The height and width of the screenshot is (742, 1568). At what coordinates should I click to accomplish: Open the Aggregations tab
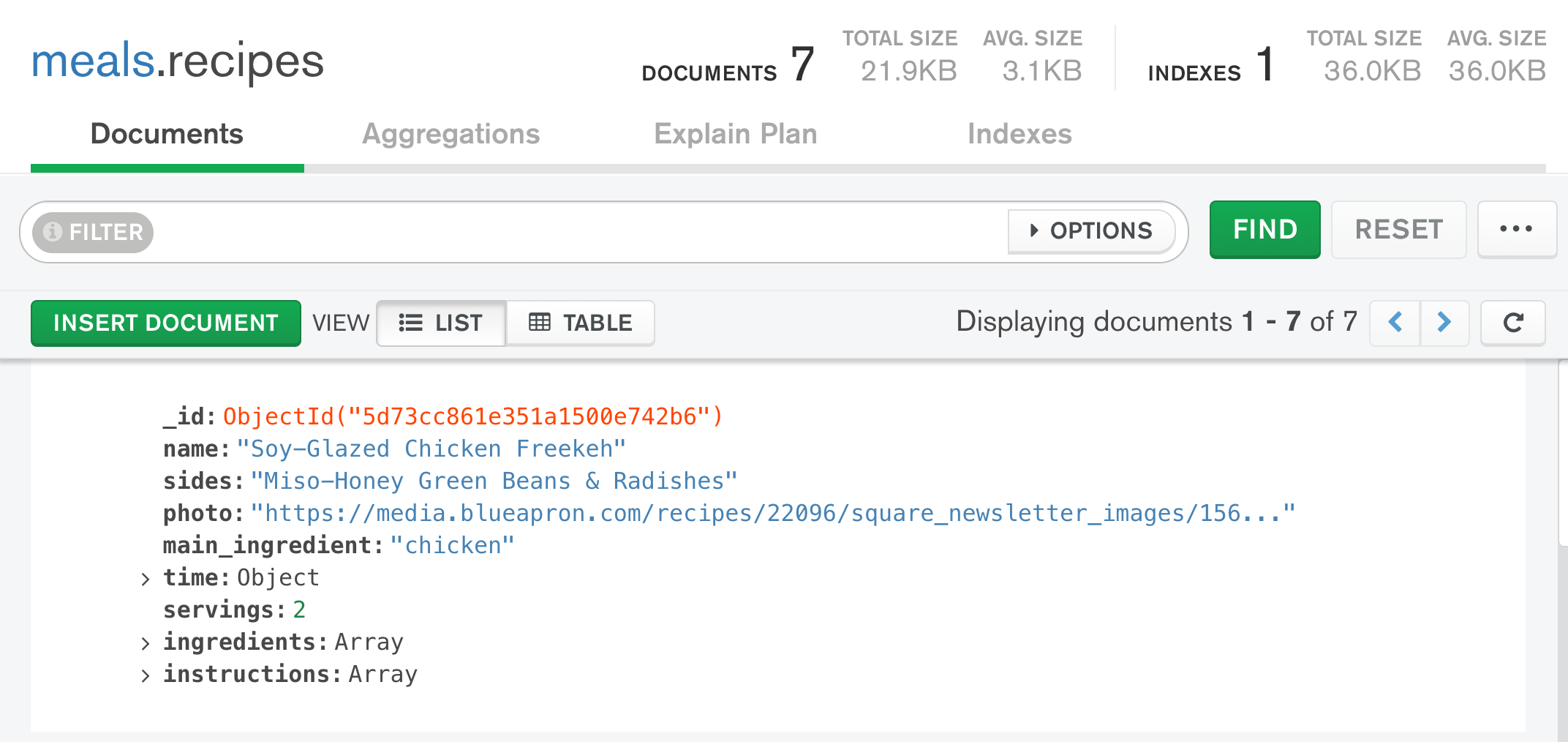pos(451,135)
